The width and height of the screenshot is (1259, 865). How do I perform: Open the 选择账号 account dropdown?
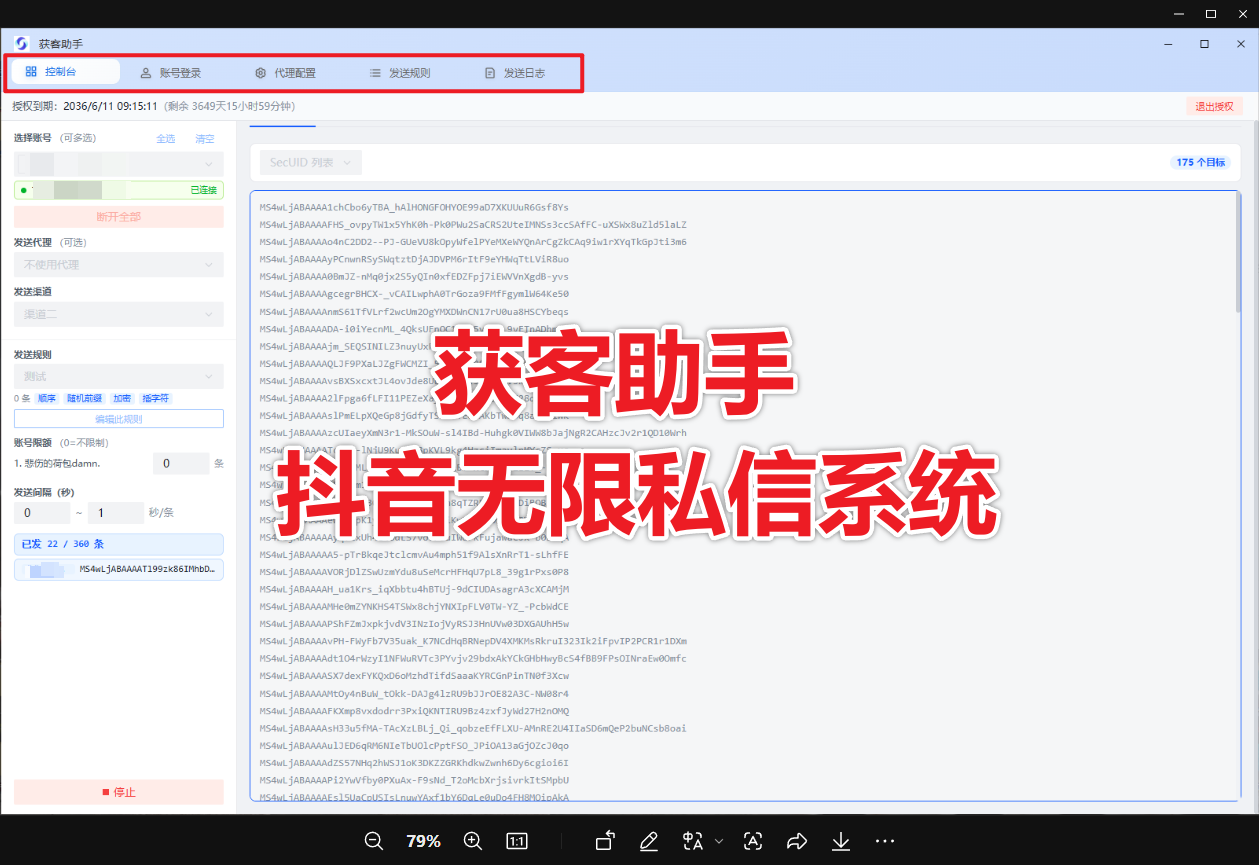click(x=119, y=163)
